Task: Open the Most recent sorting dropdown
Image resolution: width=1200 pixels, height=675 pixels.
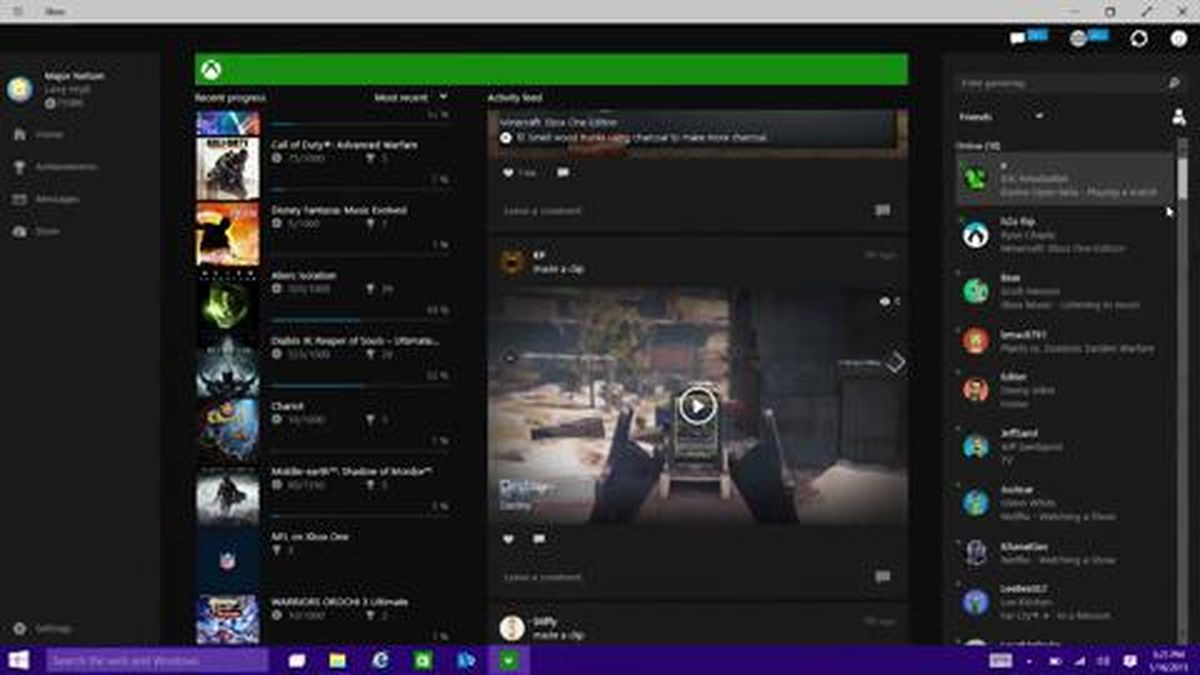Action: 412,97
